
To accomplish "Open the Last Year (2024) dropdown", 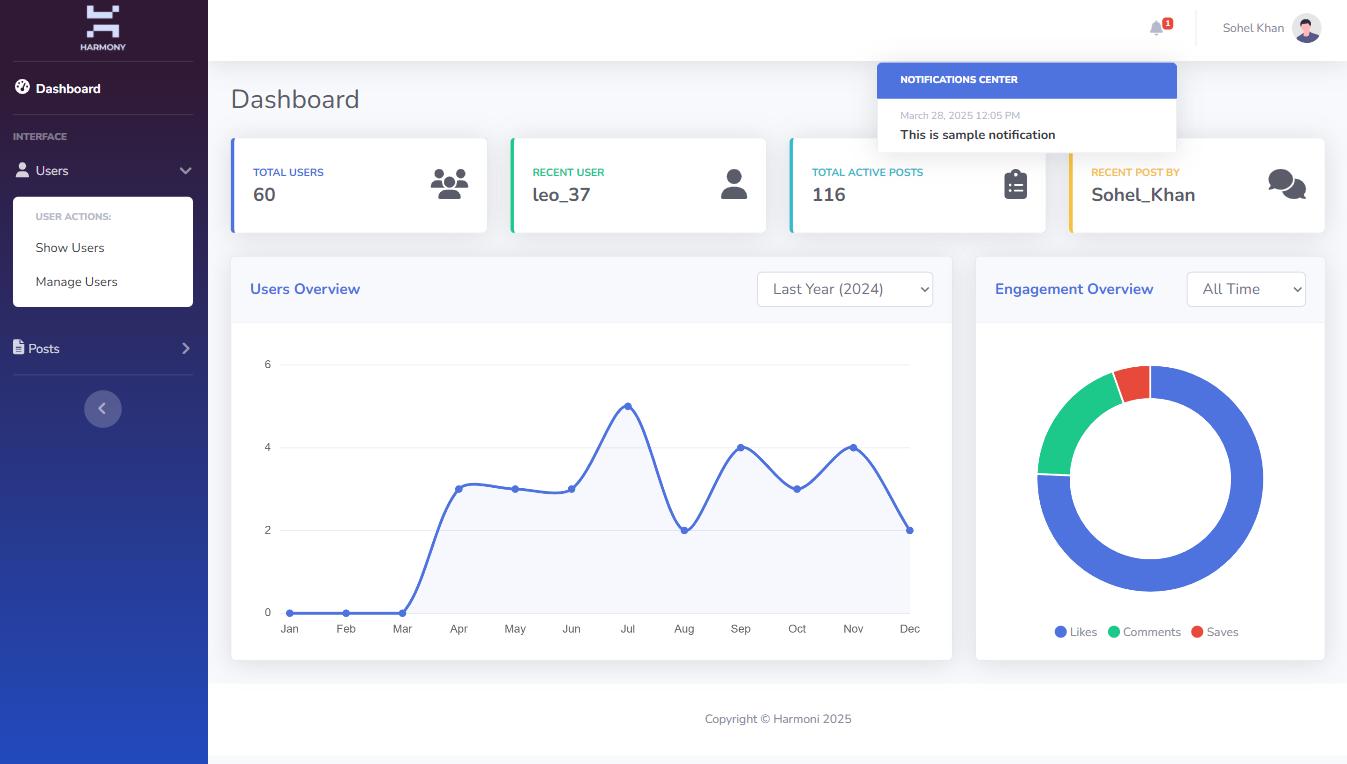I will pos(845,289).
